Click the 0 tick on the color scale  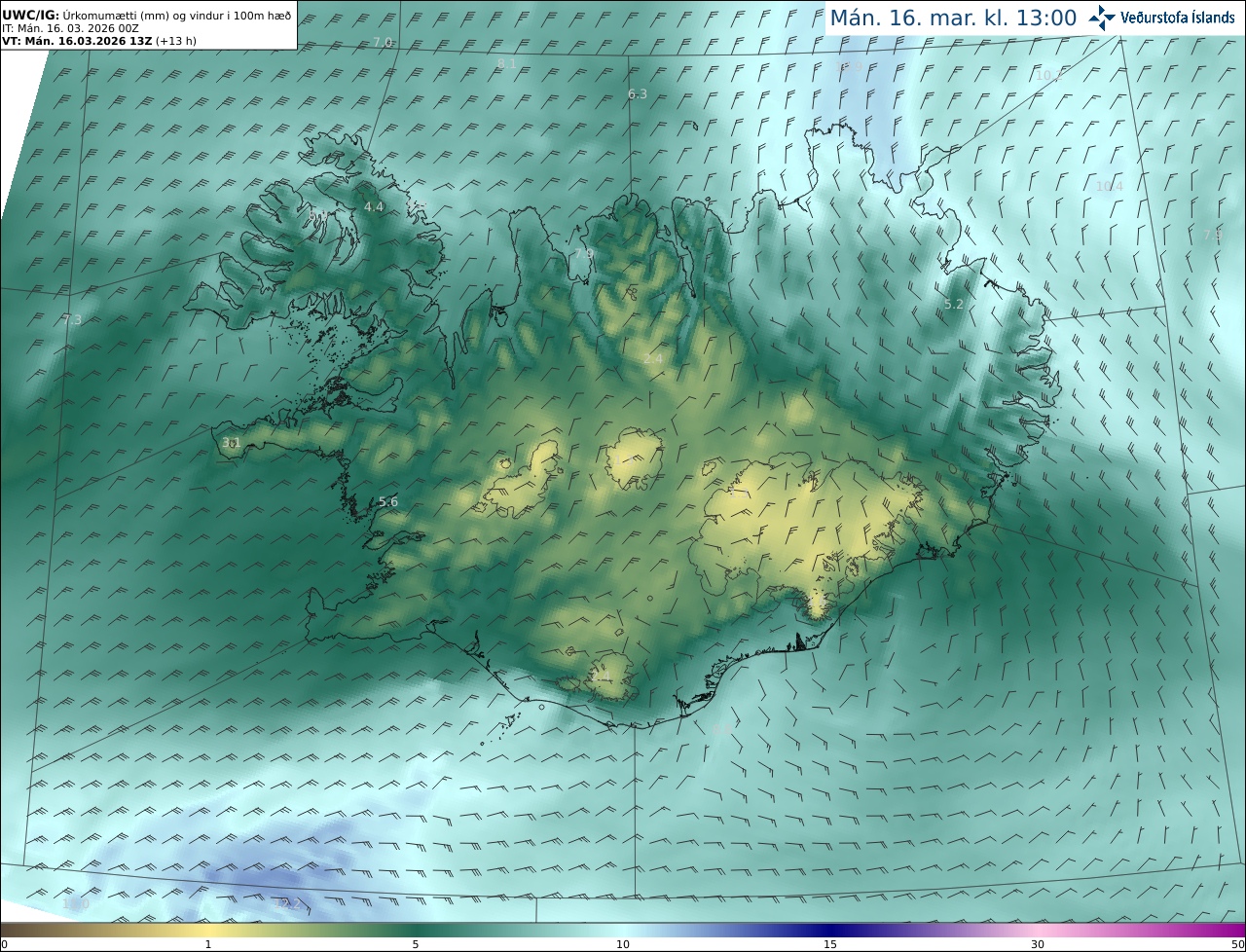click(x=4, y=944)
